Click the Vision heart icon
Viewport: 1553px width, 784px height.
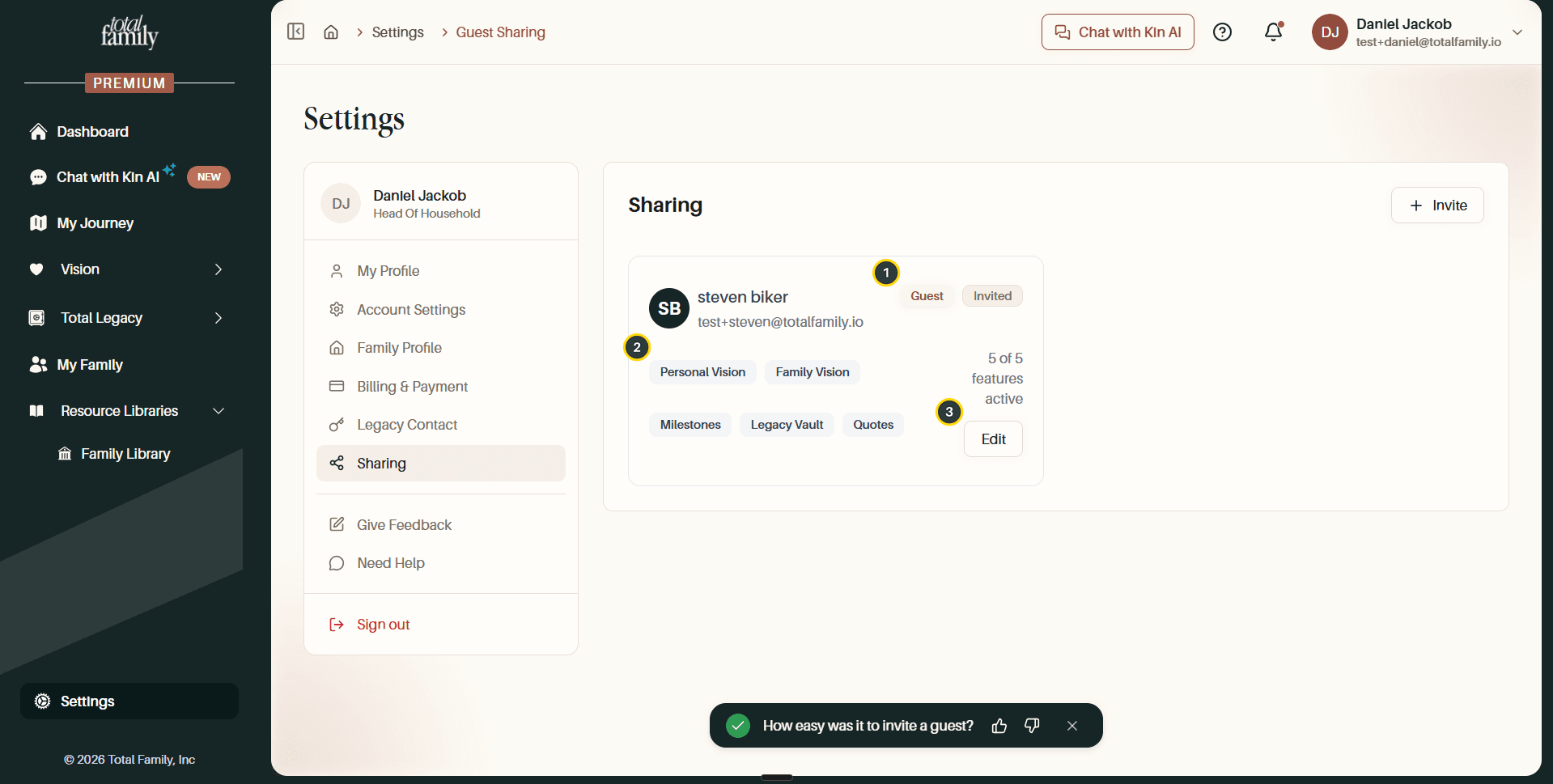click(36, 269)
